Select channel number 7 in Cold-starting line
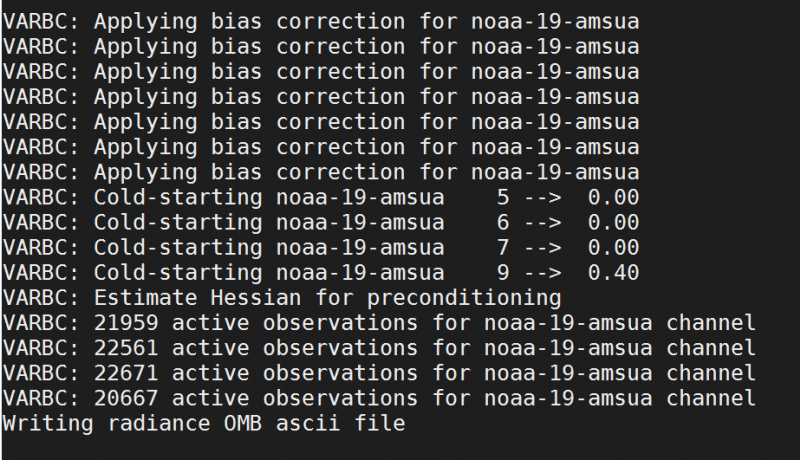The width and height of the screenshot is (800, 460). click(502, 247)
